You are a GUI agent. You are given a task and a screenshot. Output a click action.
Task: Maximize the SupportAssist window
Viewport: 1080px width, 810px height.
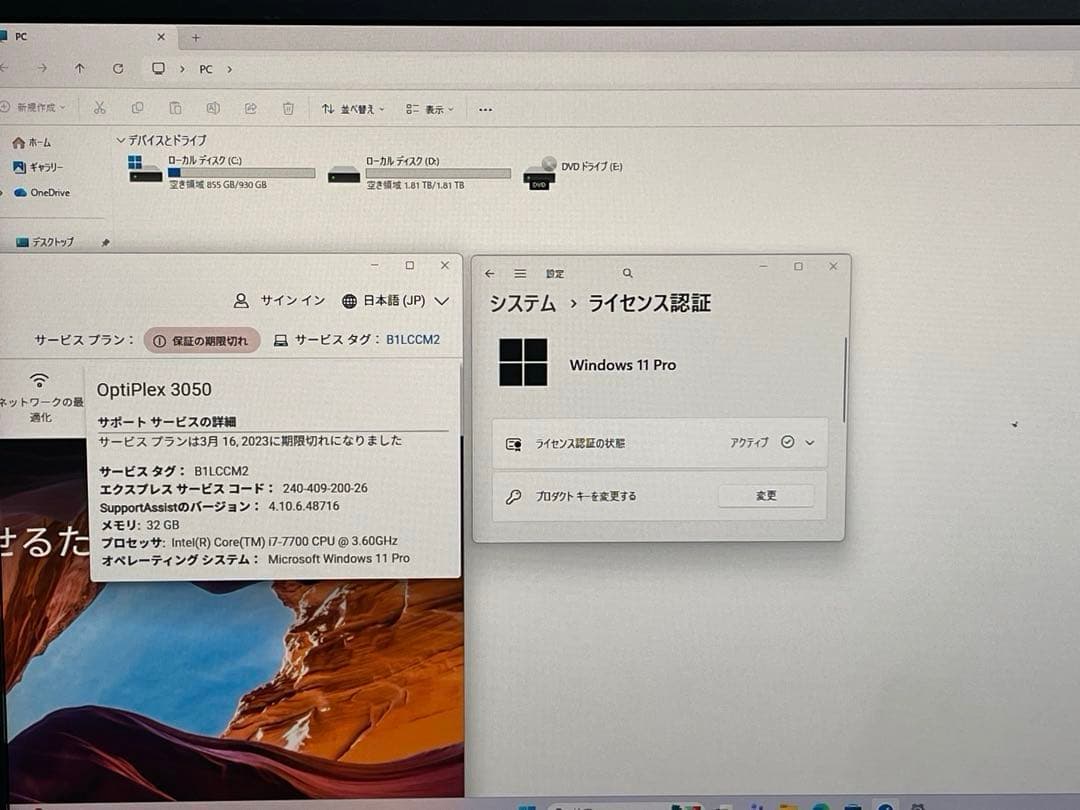[x=410, y=265]
